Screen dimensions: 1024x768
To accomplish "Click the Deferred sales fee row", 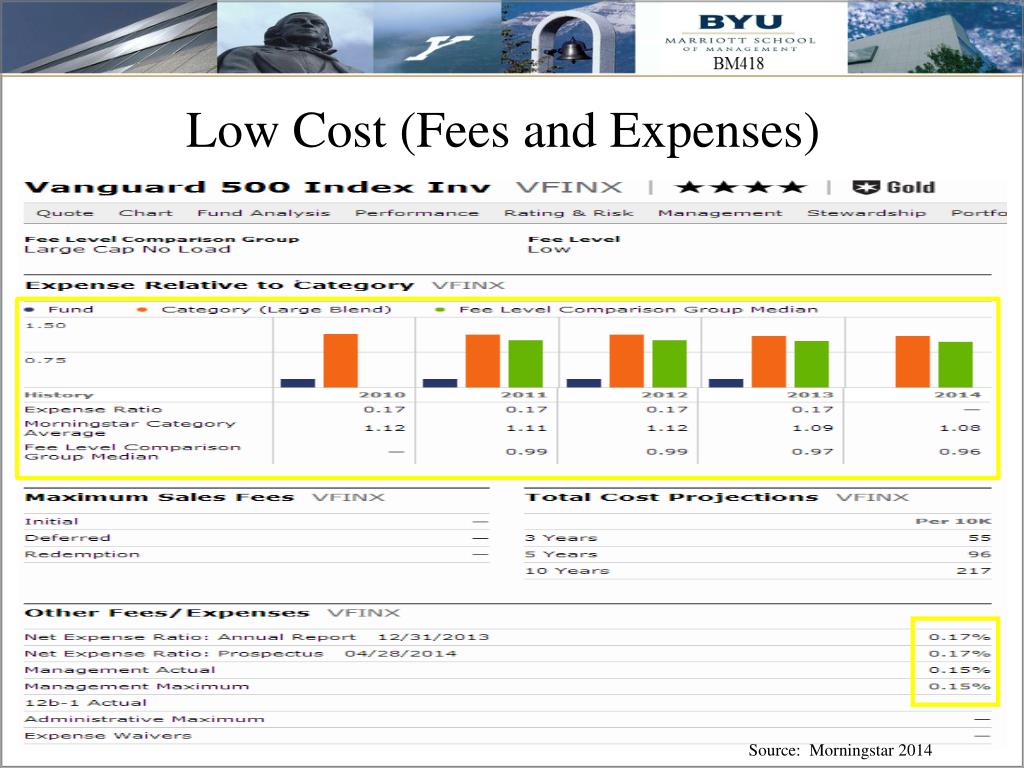I will (256, 537).
